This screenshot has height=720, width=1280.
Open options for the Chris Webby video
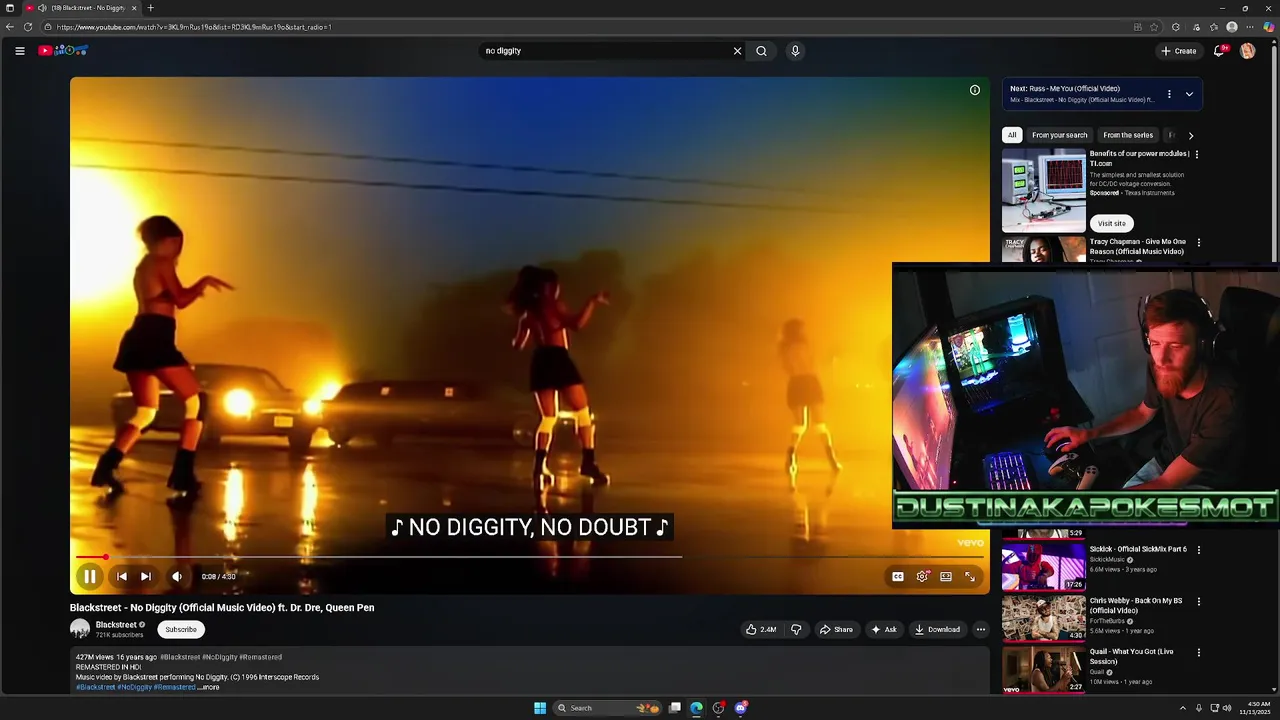click(1199, 602)
